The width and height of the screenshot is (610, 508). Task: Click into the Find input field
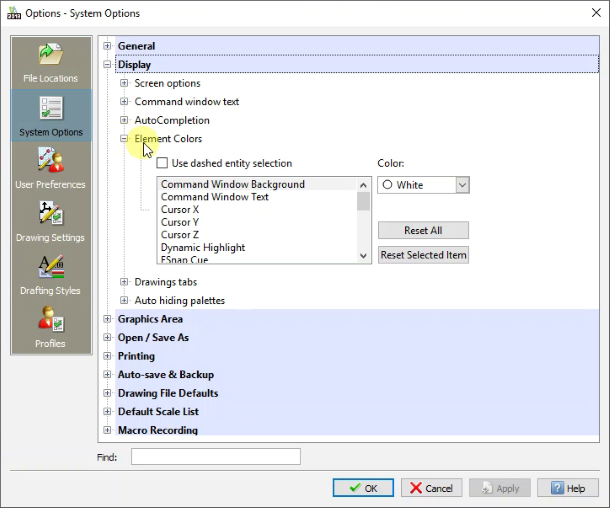click(x=216, y=457)
